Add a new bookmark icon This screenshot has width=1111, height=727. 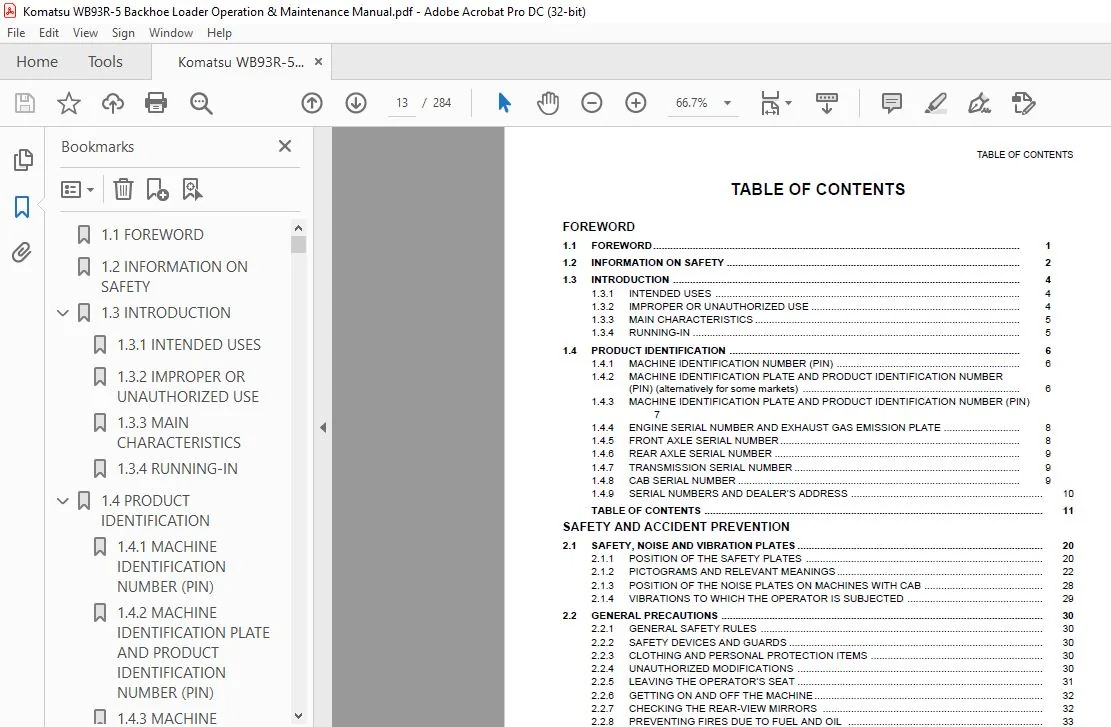pyautogui.click(x=157, y=189)
